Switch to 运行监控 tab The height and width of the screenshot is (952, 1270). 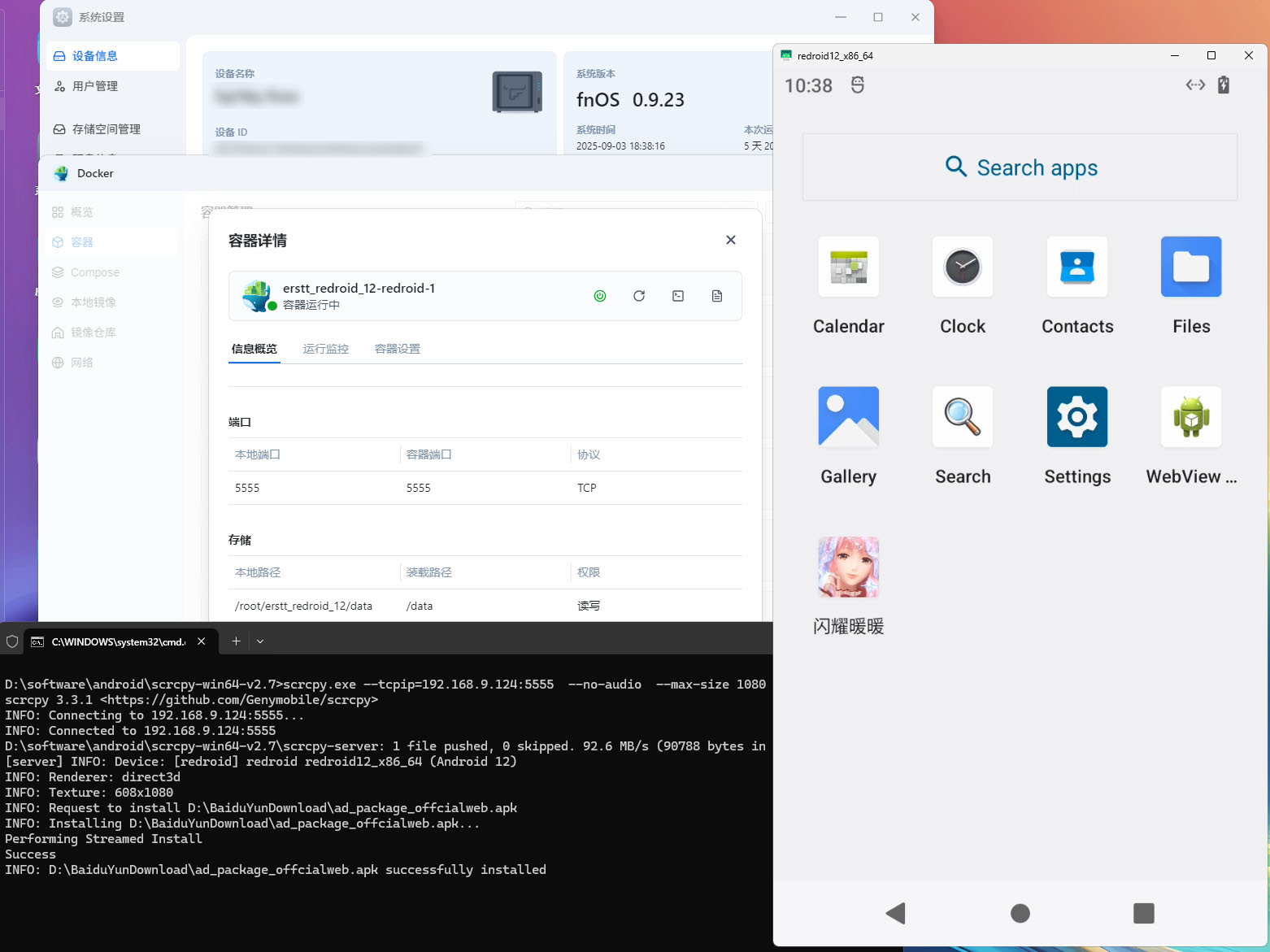click(325, 349)
